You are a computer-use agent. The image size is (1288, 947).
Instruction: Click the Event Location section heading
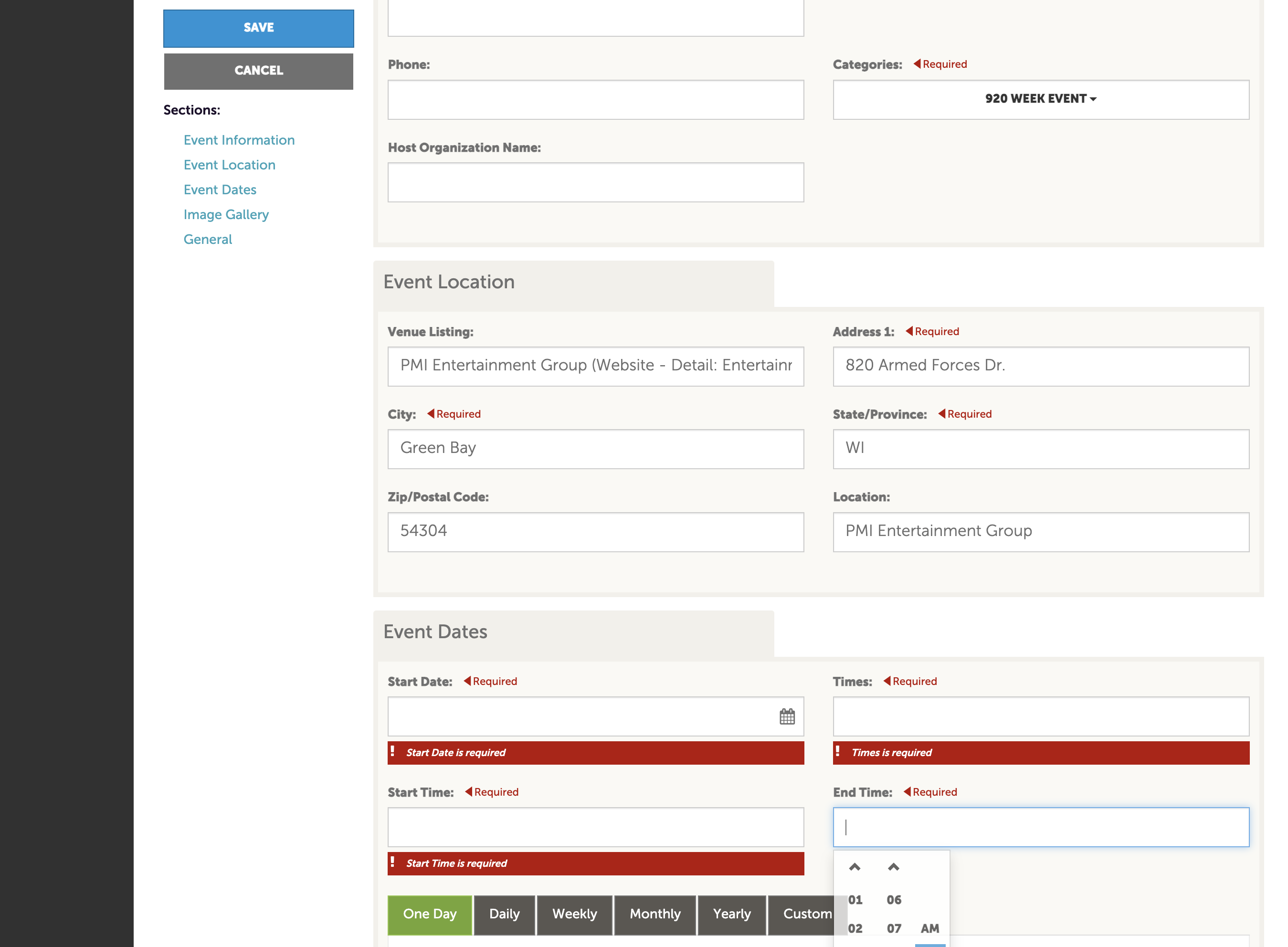click(449, 282)
